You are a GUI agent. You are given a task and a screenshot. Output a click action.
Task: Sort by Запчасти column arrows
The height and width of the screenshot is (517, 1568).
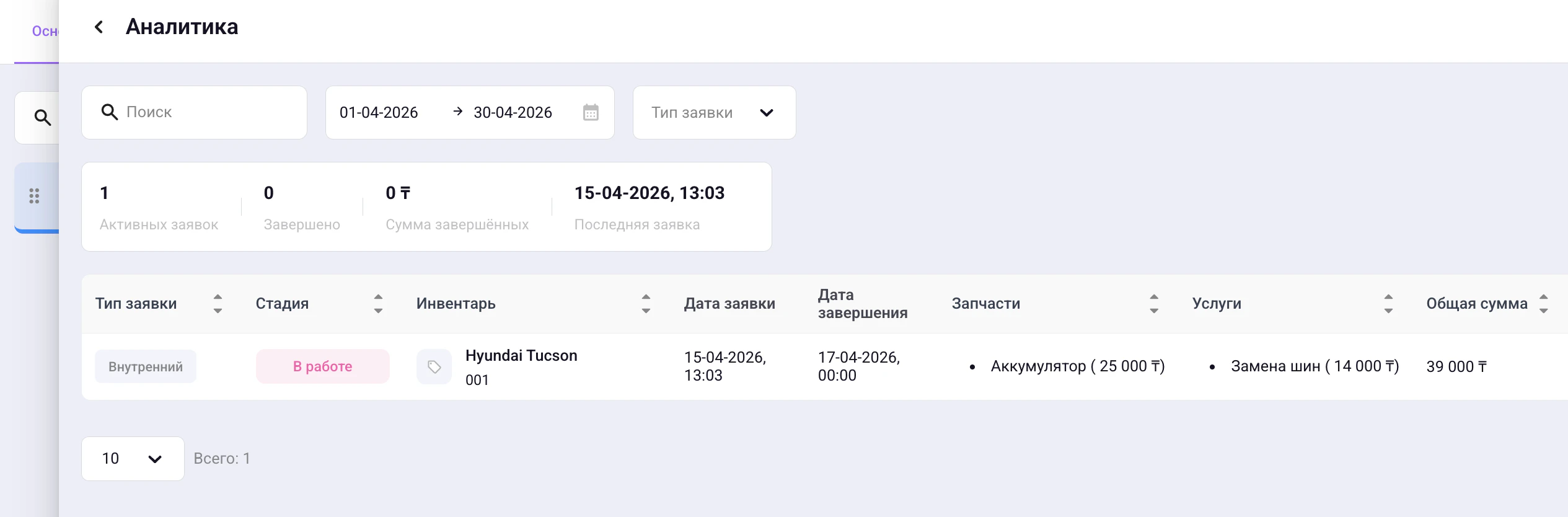click(x=1153, y=304)
